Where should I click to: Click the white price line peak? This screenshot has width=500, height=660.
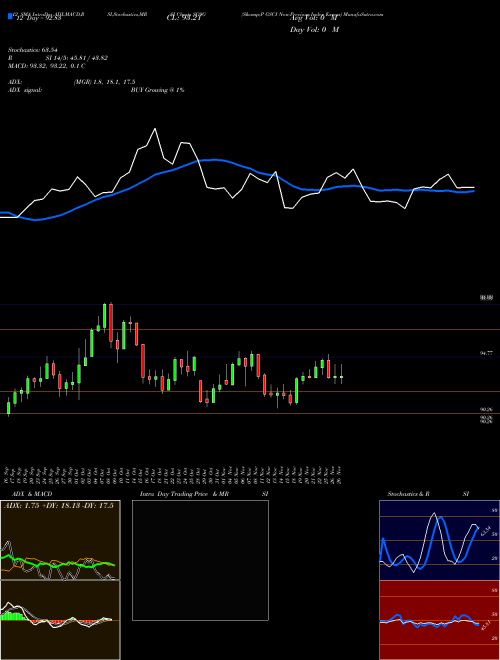[x=155, y=129]
